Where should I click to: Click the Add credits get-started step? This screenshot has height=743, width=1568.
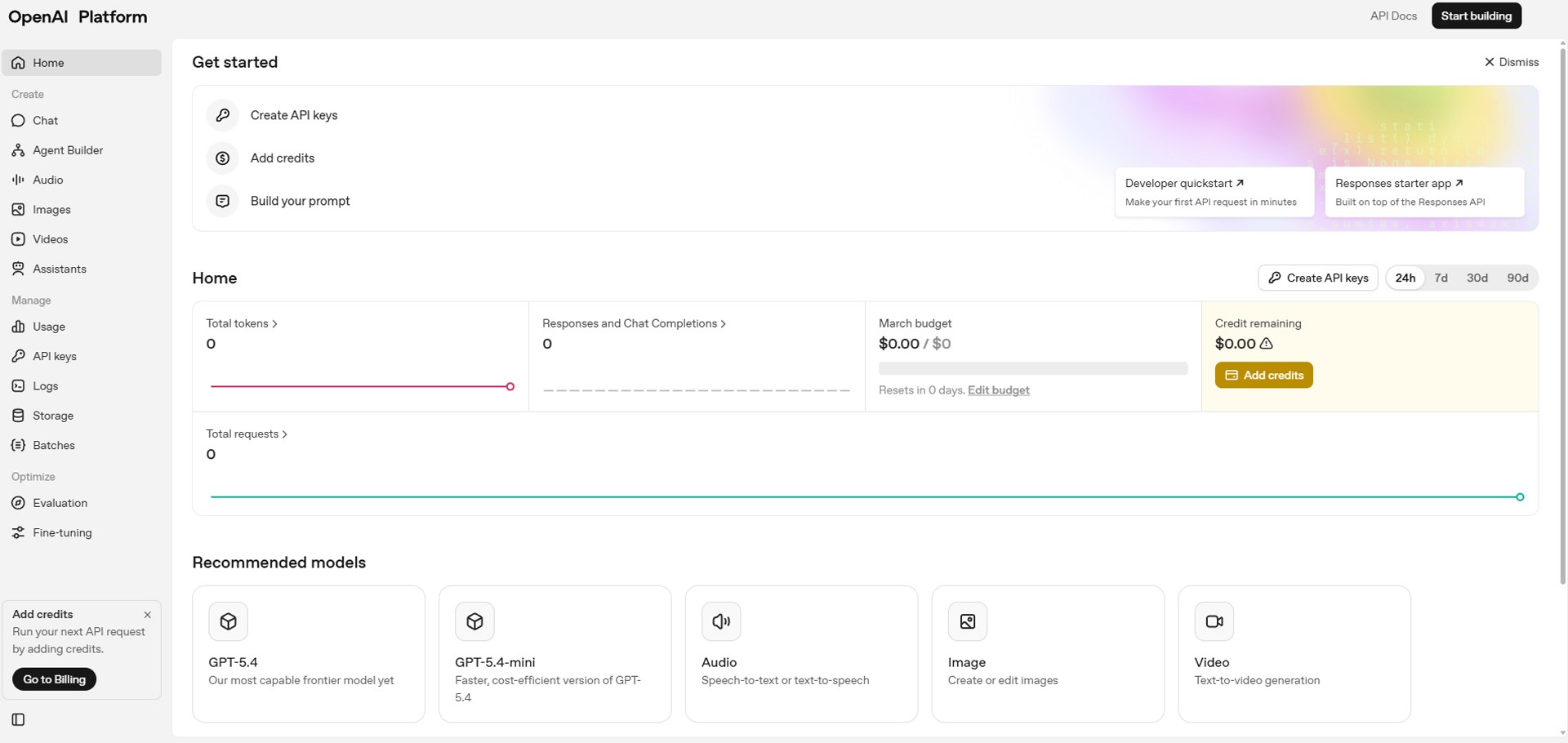tap(283, 158)
